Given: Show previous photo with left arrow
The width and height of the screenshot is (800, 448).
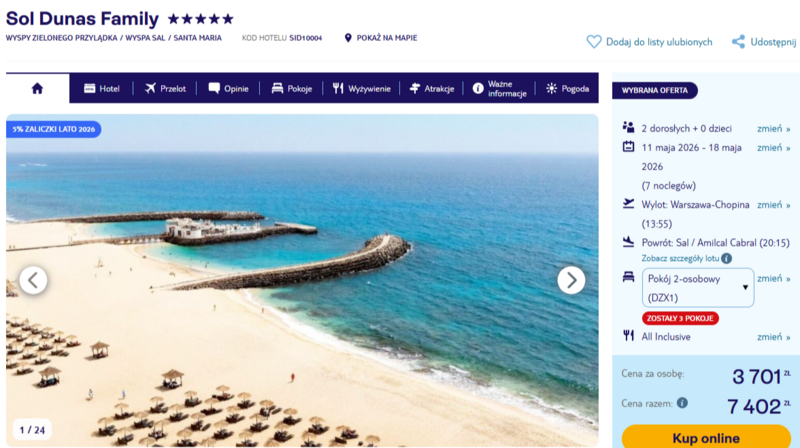Looking at the screenshot, I should point(33,280).
